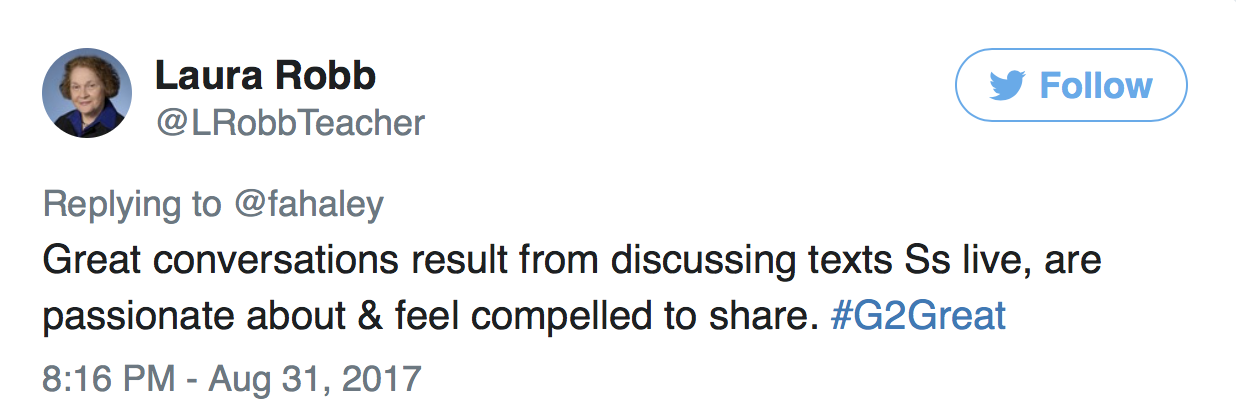This screenshot has width=1236, height=416.
Task: Click the words "Great conversations" in the tweet
Action: [x=223, y=261]
